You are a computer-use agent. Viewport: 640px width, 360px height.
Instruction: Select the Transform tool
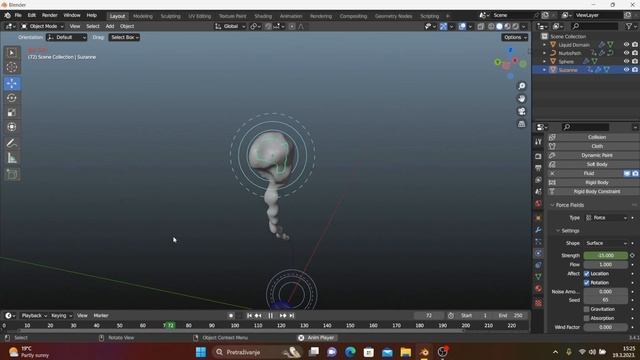[12, 127]
